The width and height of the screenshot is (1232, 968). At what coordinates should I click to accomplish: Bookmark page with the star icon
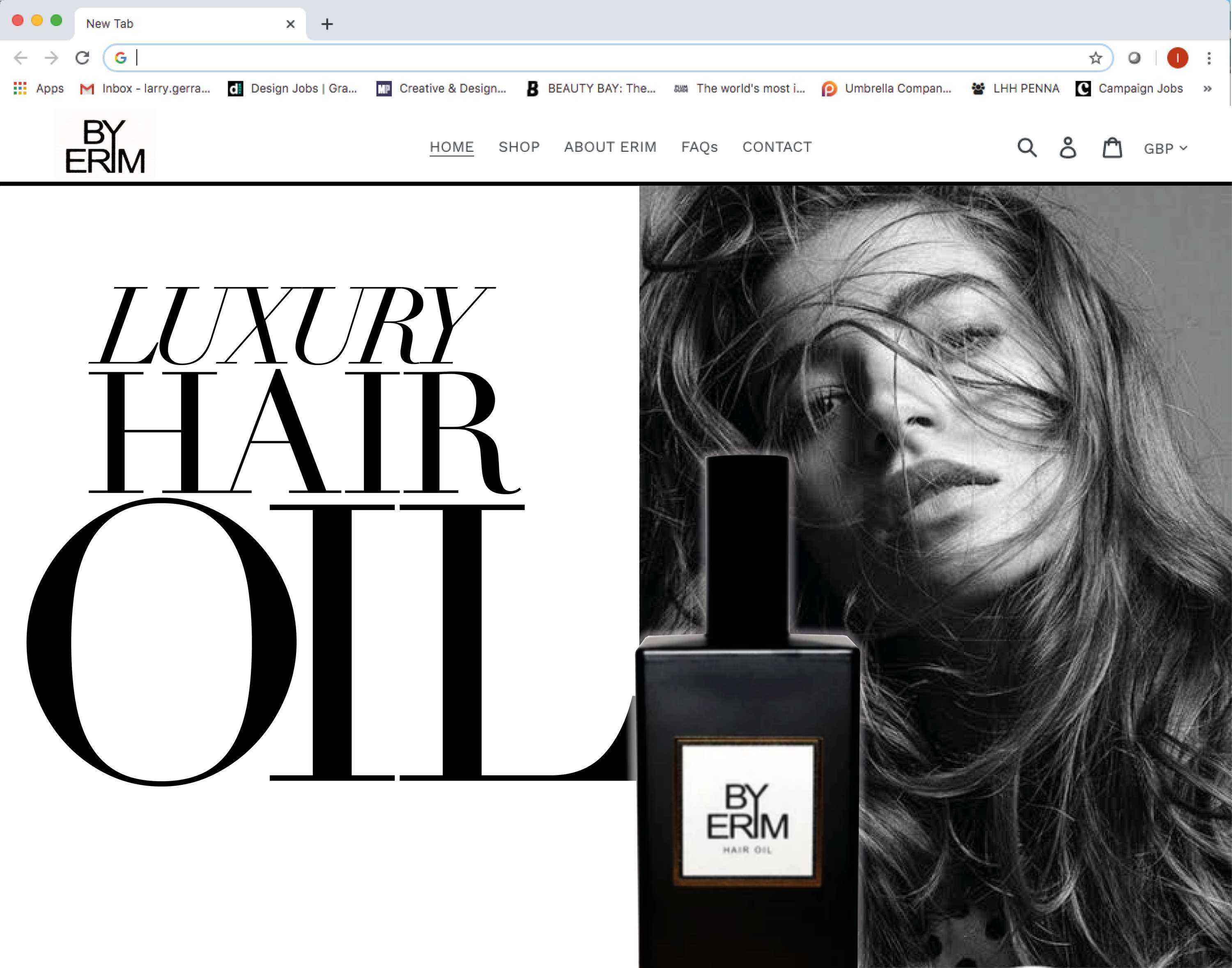click(1095, 58)
